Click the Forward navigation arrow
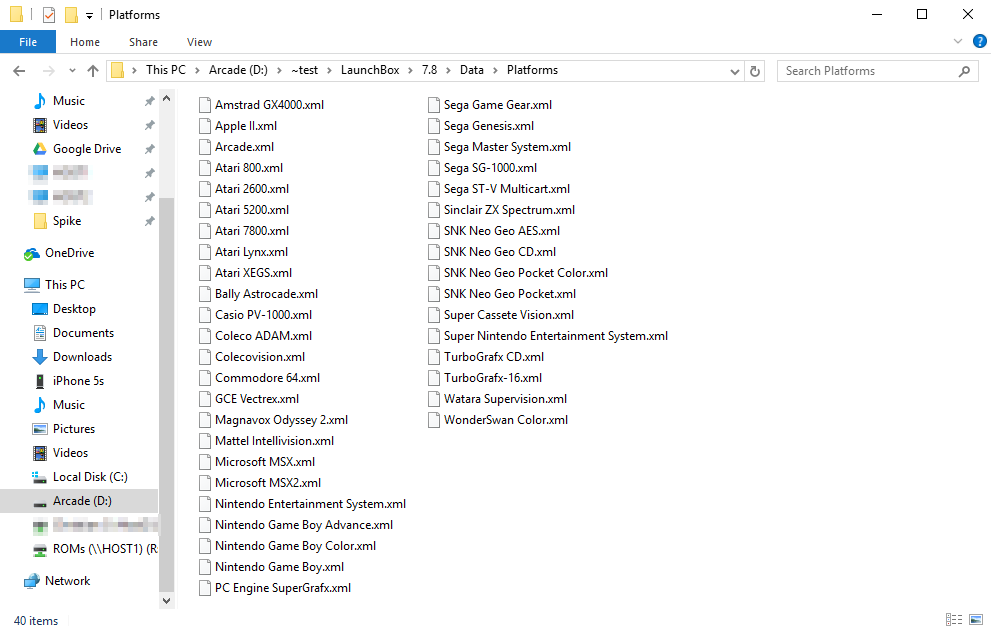The width and height of the screenshot is (991, 632). (48, 71)
